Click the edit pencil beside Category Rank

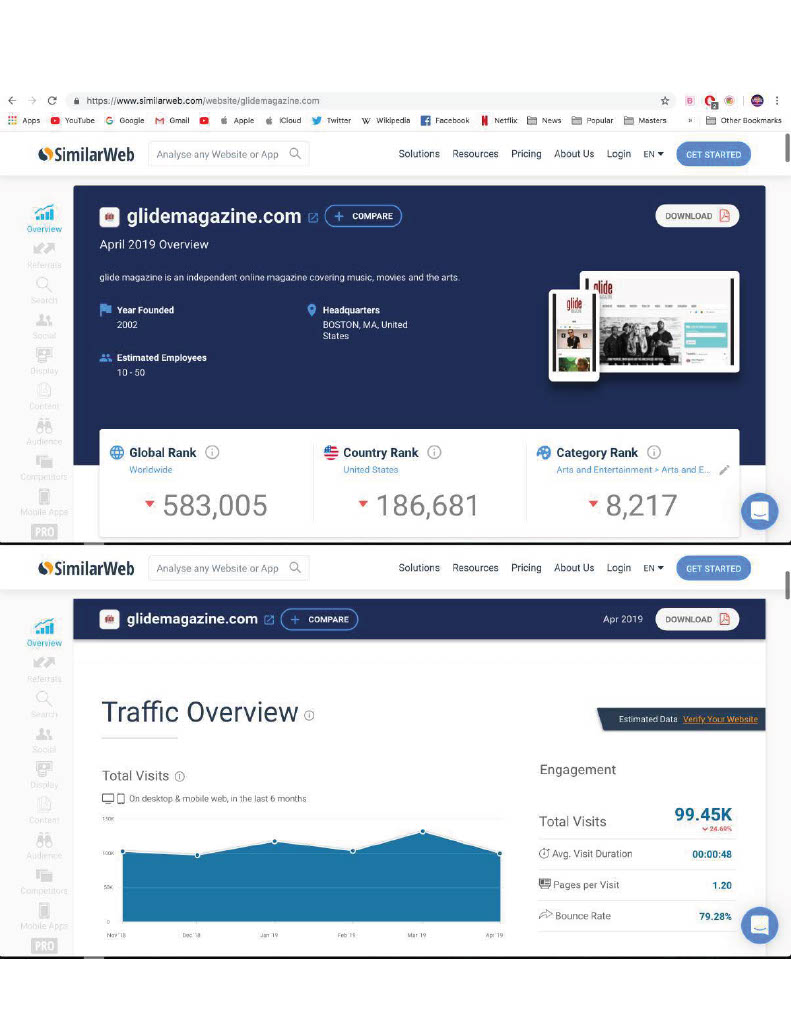click(724, 470)
